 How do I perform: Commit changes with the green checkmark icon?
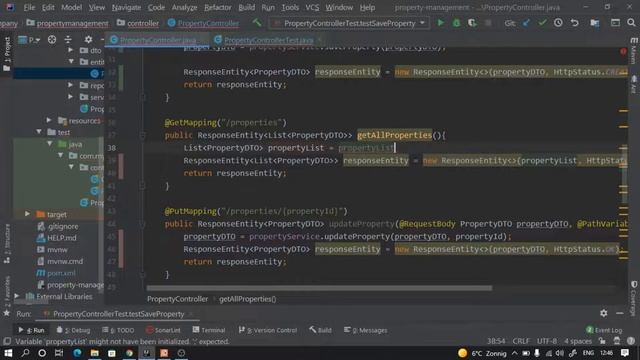click(542, 23)
